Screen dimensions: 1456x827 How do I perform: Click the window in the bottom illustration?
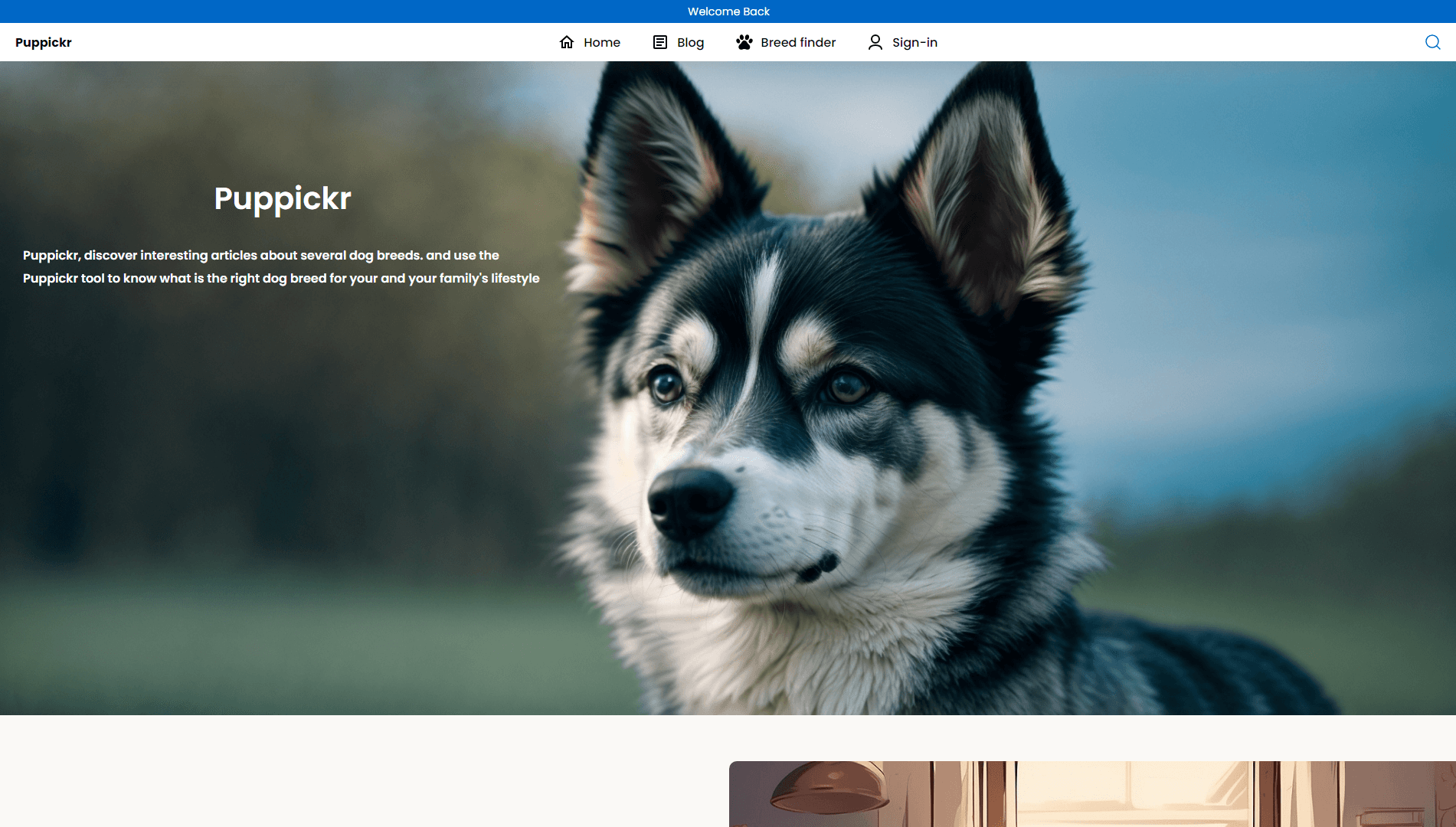[x=1134, y=796]
